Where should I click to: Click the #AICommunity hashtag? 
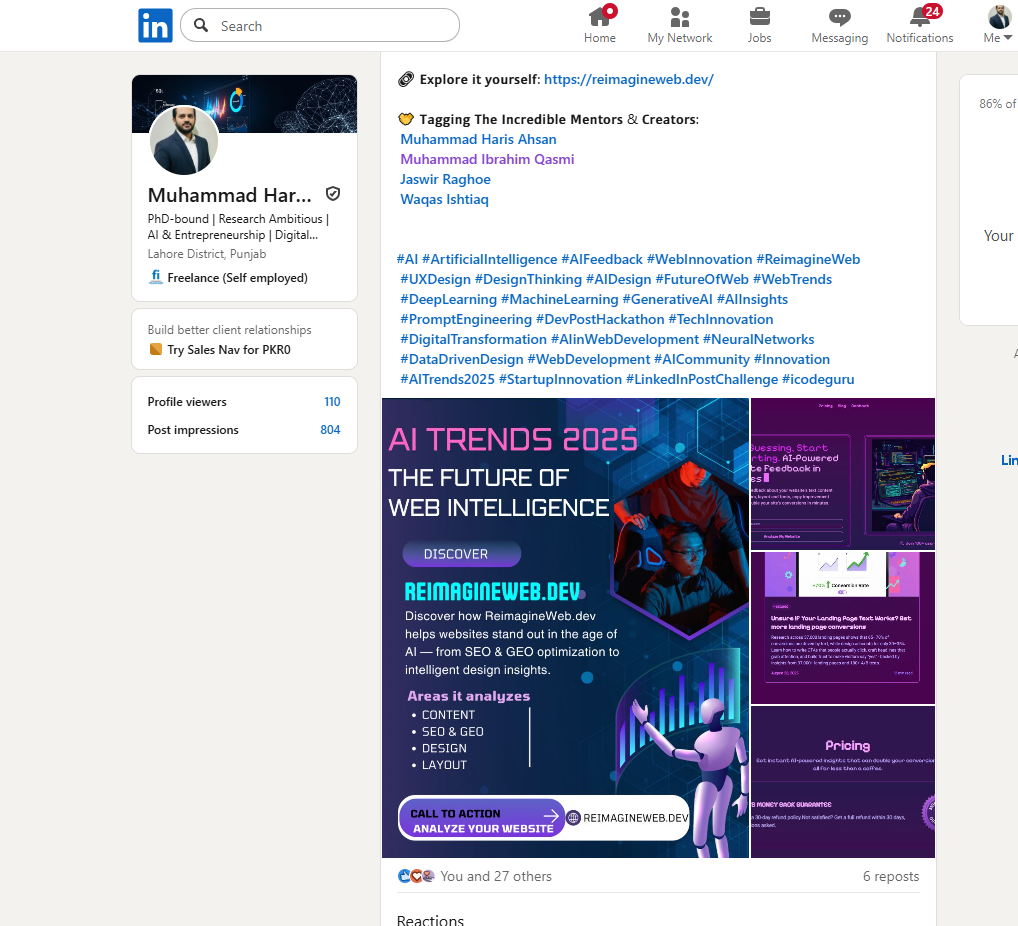[x=702, y=360]
